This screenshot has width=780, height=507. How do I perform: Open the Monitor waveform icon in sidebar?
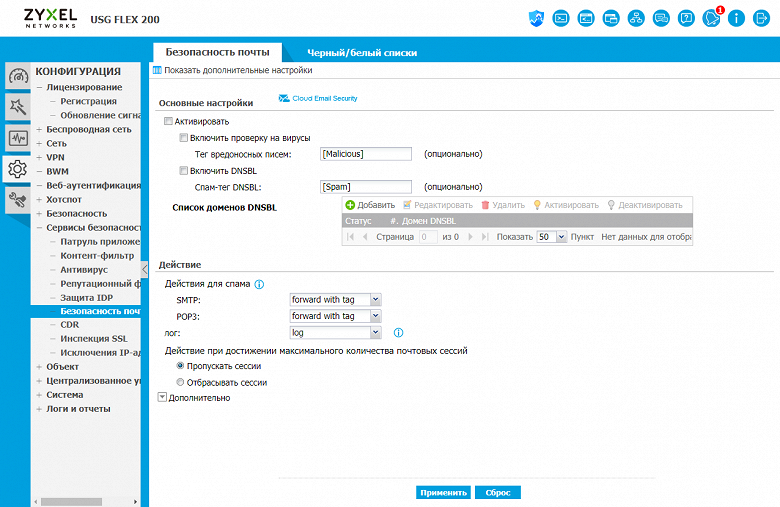pos(18,138)
